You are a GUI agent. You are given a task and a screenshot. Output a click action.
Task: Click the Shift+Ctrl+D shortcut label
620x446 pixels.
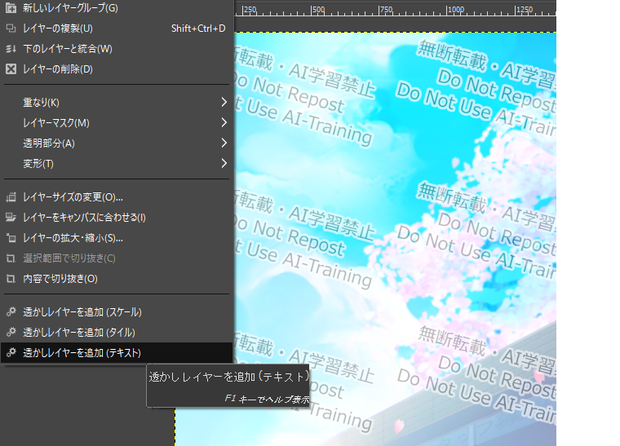tap(198, 28)
